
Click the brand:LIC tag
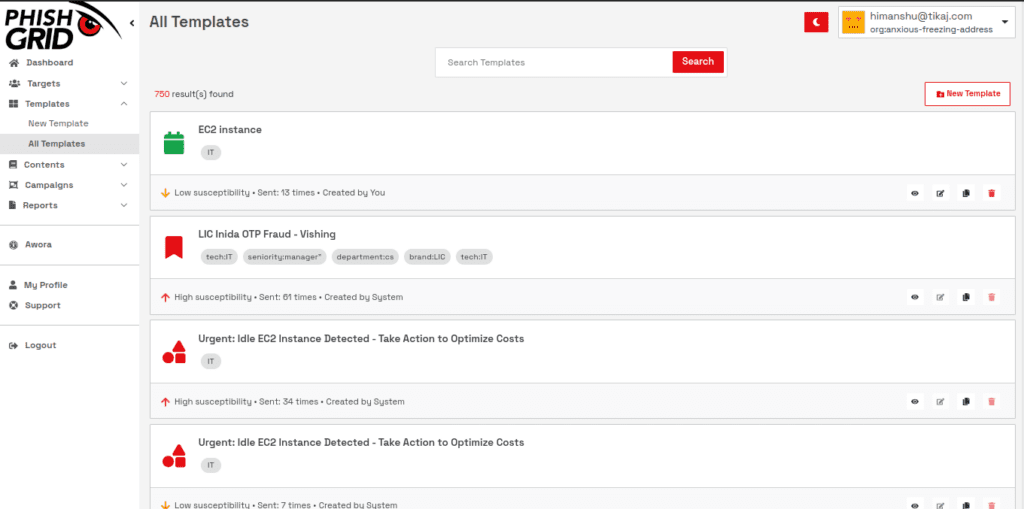427,257
